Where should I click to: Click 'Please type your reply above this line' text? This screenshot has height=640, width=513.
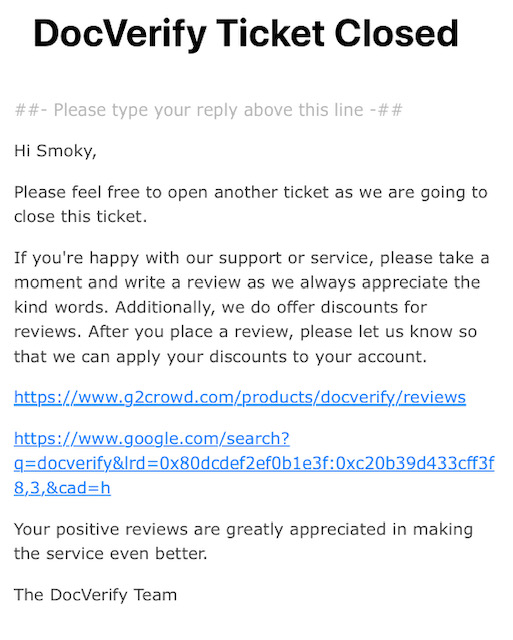click(209, 110)
